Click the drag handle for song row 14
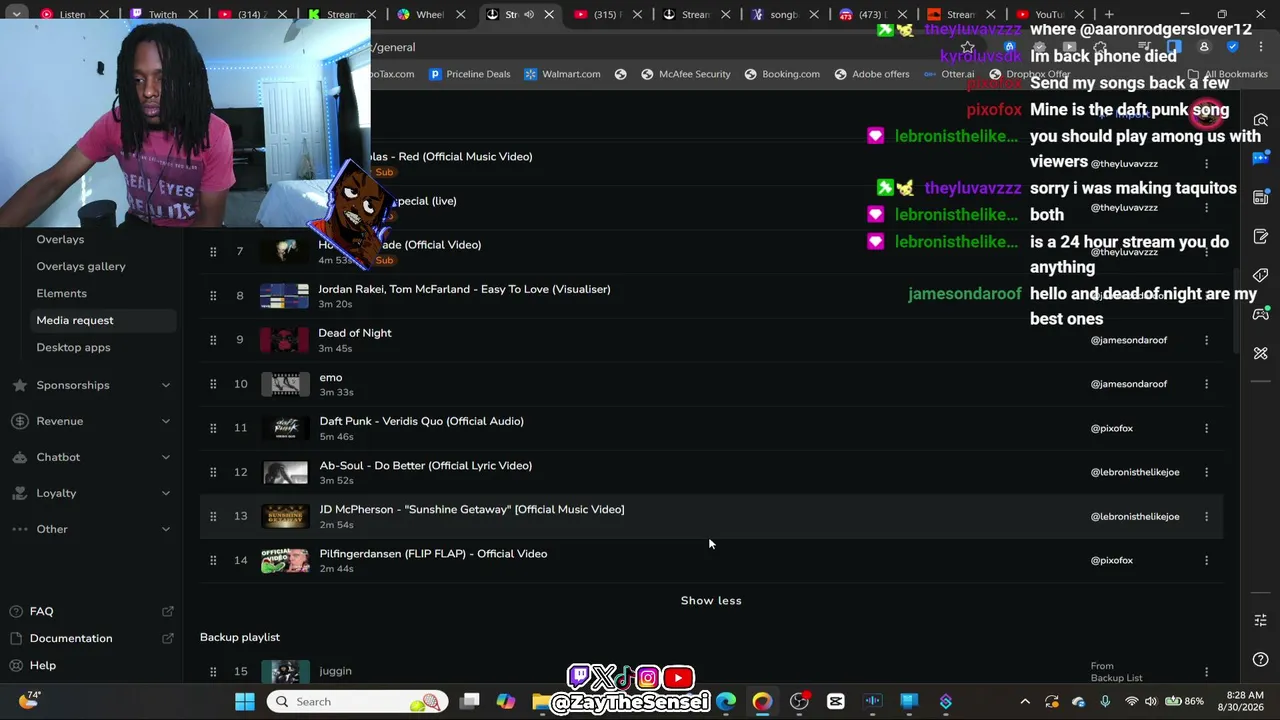 click(x=213, y=560)
